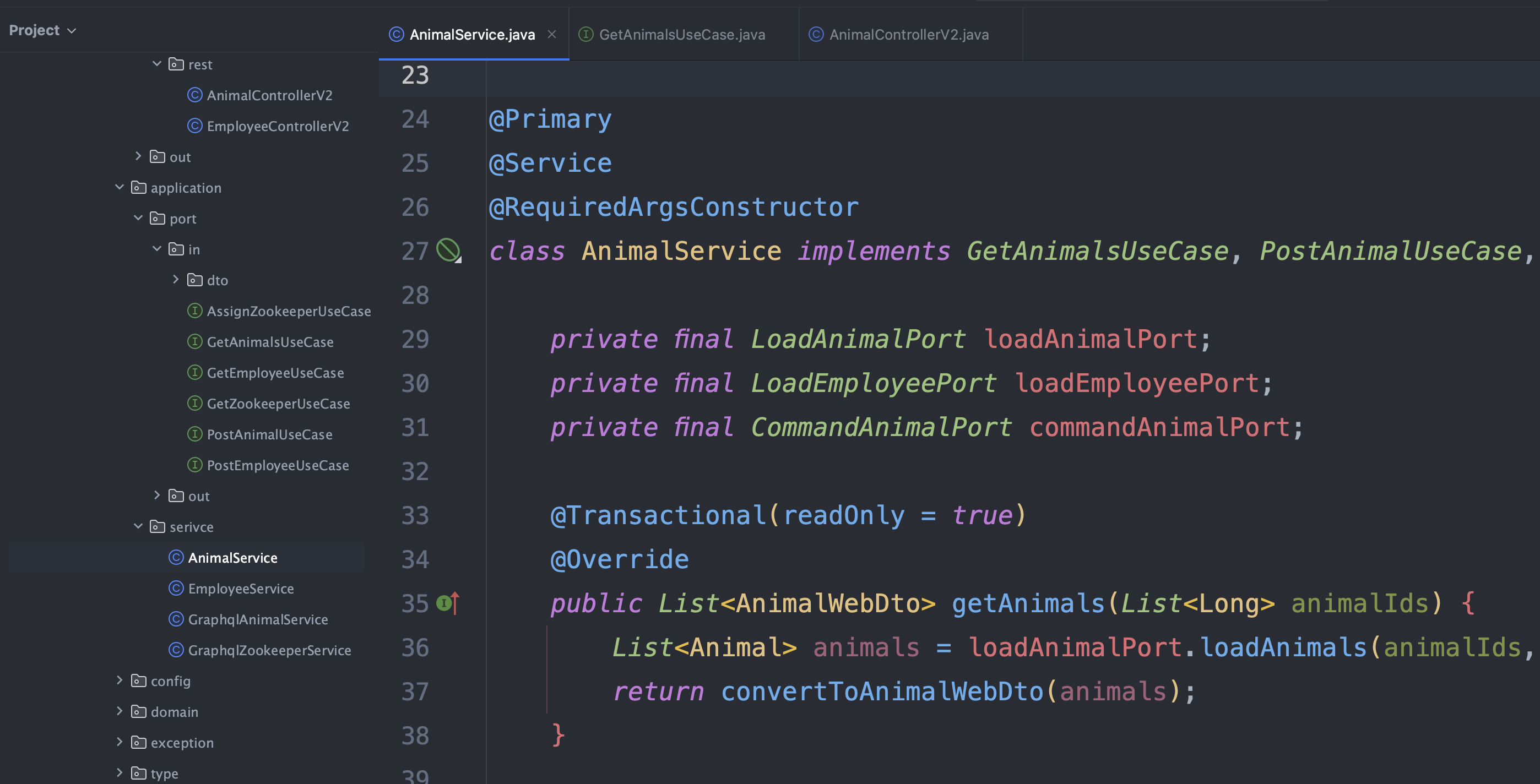Screen dimensions: 1540x784
Task: Click the implements-method gutter icon on line 35
Action: pyautogui.click(x=447, y=603)
